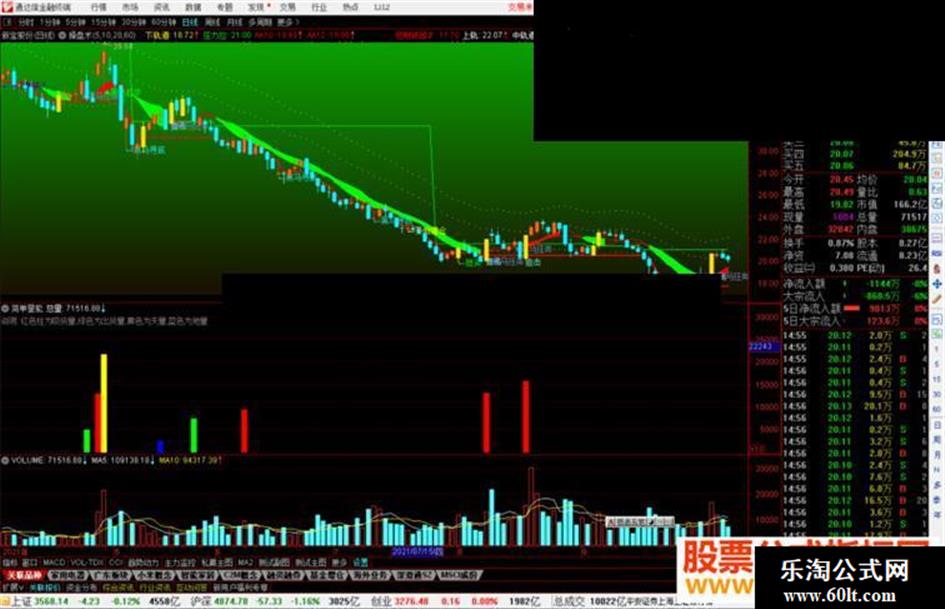Image resolution: width=945 pixels, height=609 pixels.
Task: Select the 周线 weekly period tab
Action: pyautogui.click(x=212, y=22)
